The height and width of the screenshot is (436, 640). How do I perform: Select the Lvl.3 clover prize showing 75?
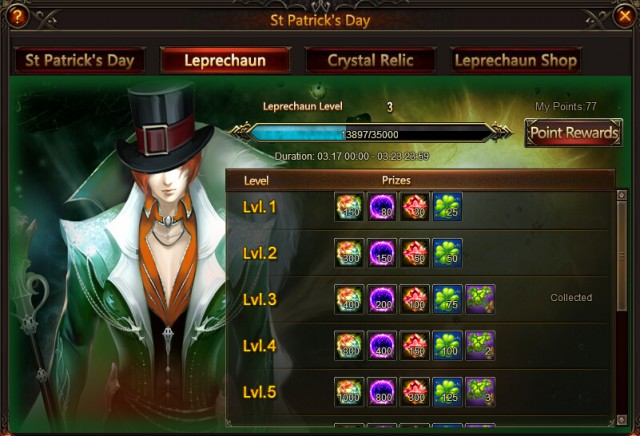[447, 299]
